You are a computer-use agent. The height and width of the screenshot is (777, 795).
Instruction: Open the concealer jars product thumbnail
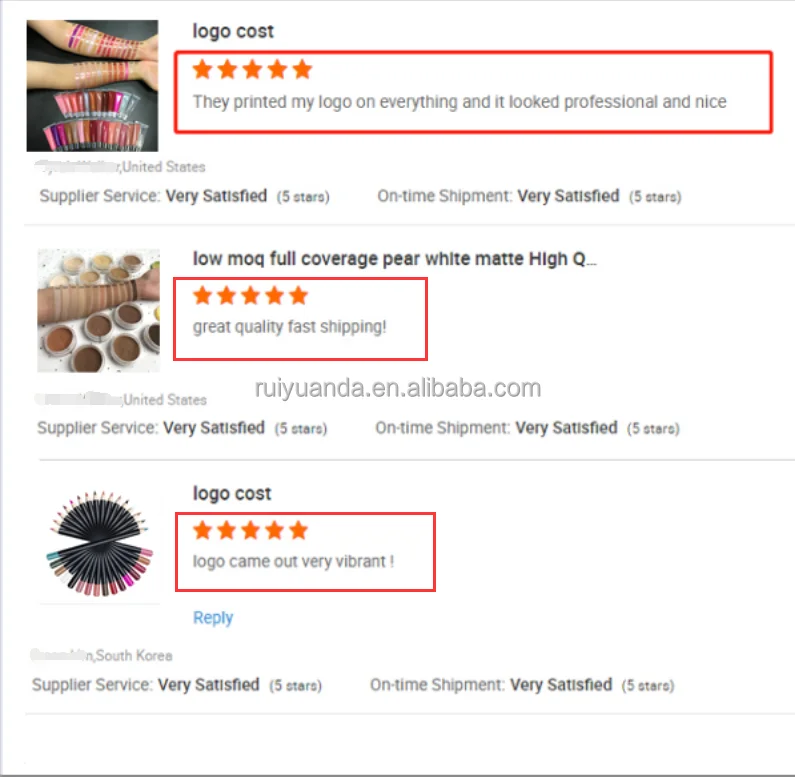[x=99, y=310]
